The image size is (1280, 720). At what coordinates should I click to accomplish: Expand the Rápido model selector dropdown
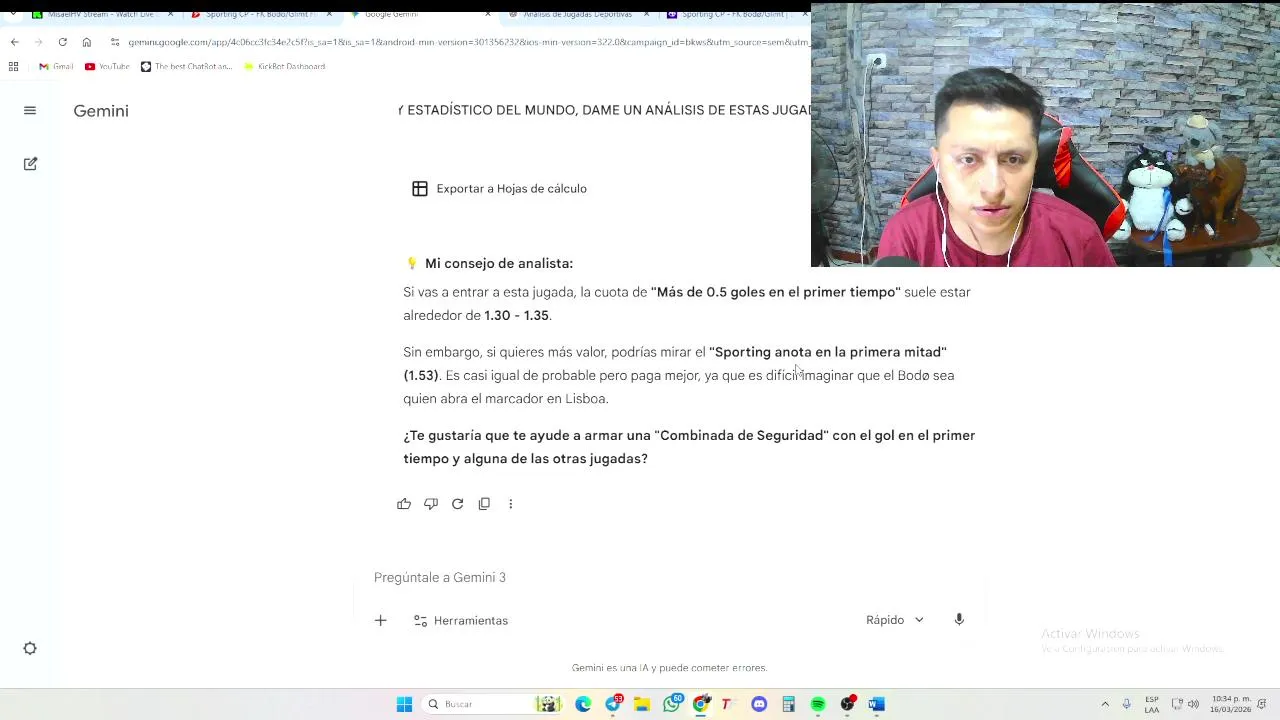(895, 620)
